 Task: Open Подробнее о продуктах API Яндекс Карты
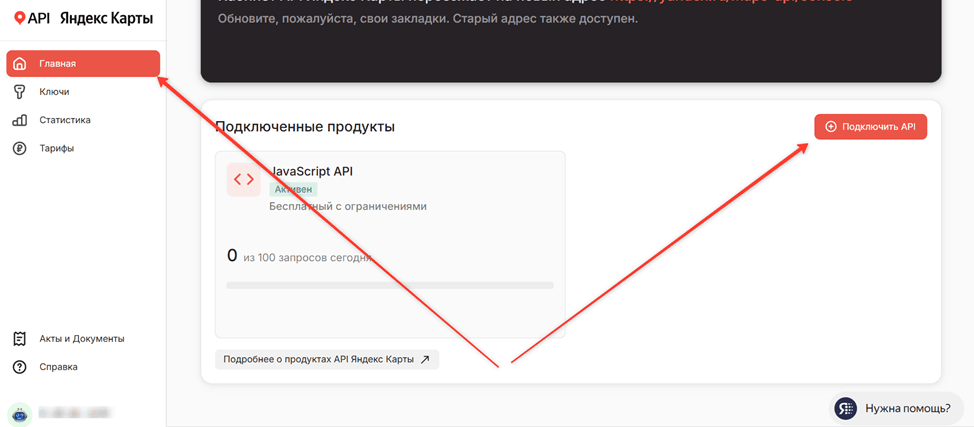[x=327, y=359]
